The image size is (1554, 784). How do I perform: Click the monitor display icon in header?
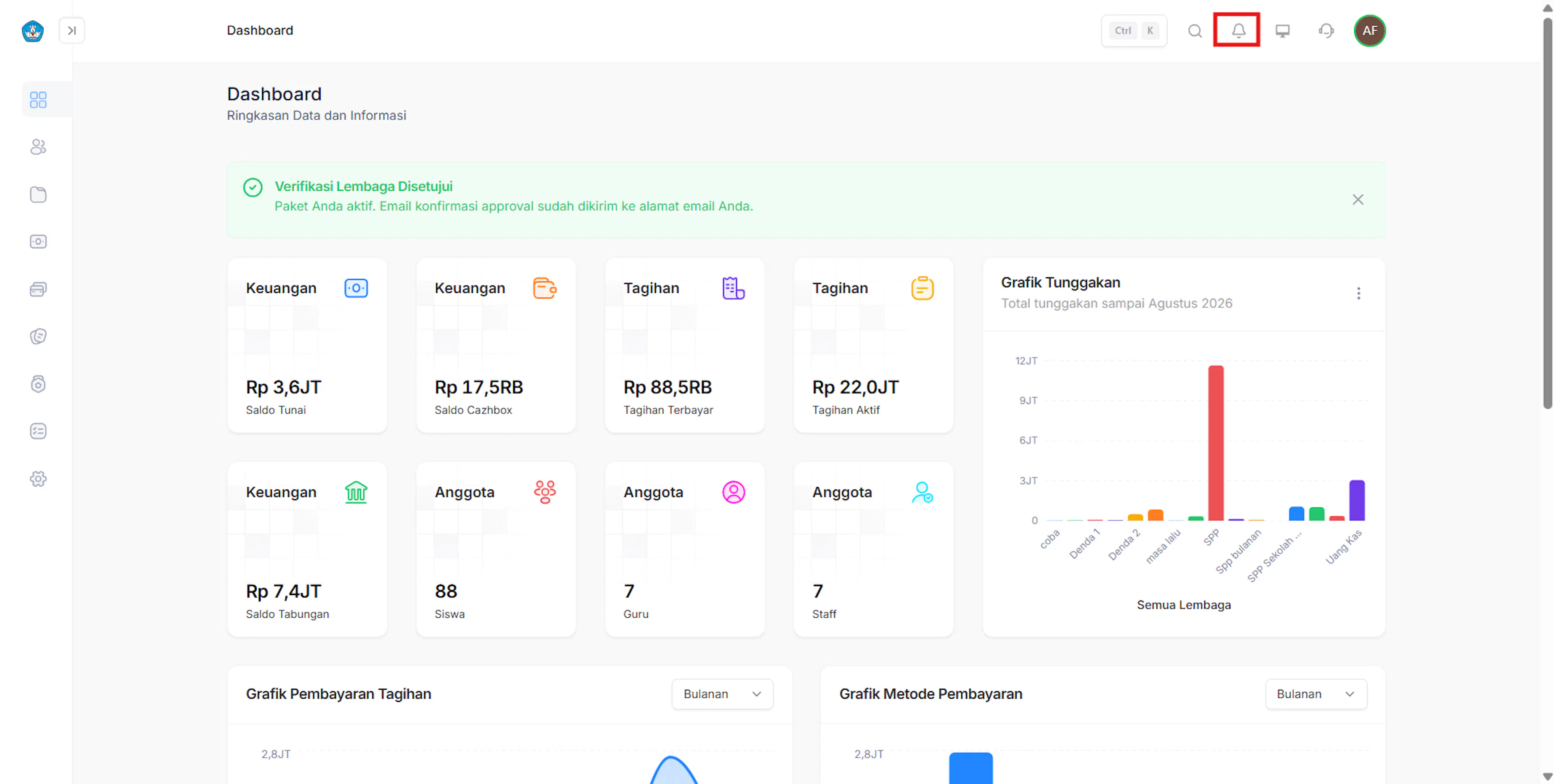[x=1282, y=30]
